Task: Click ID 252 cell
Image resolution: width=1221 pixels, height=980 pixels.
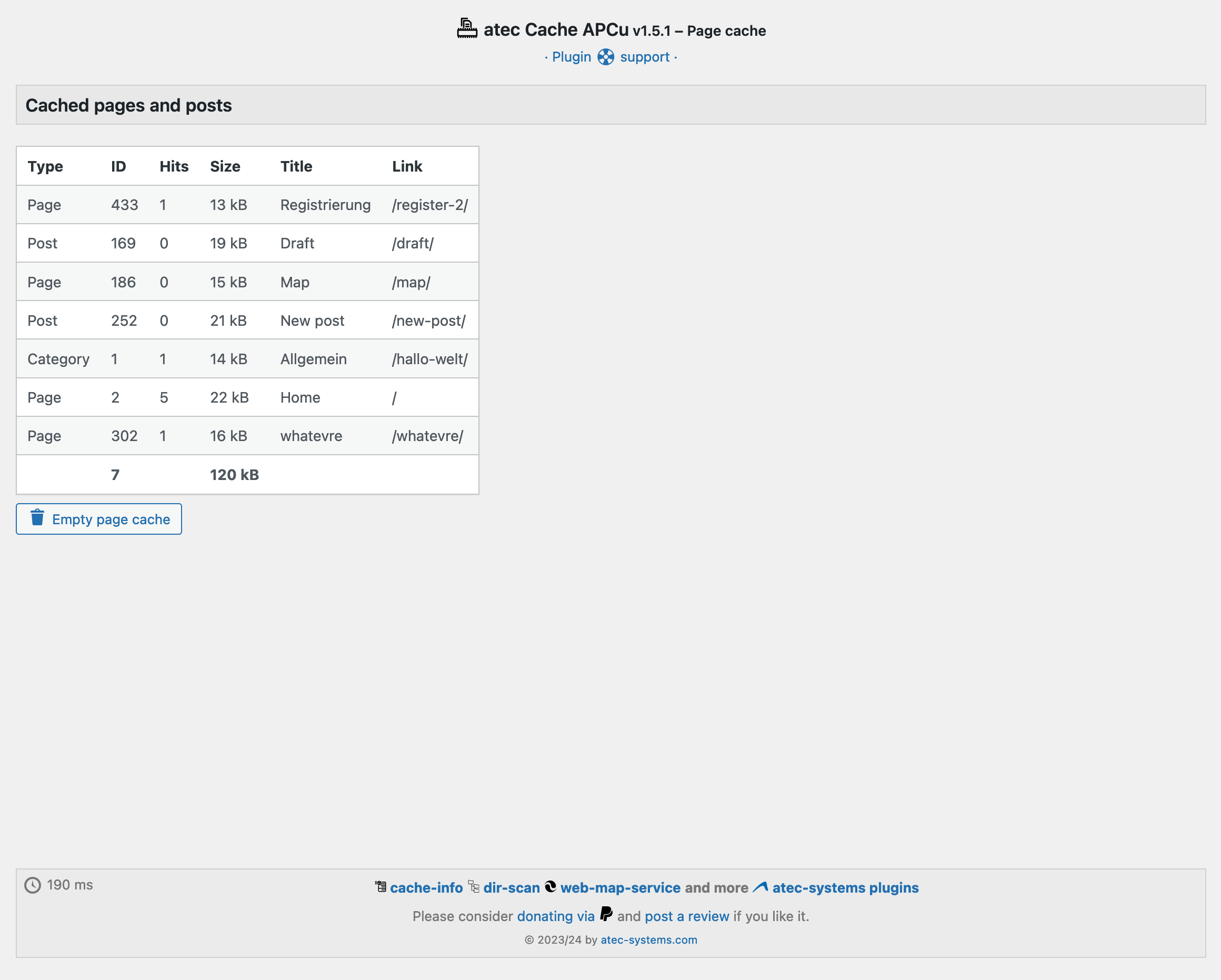Action: tap(124, 321)
